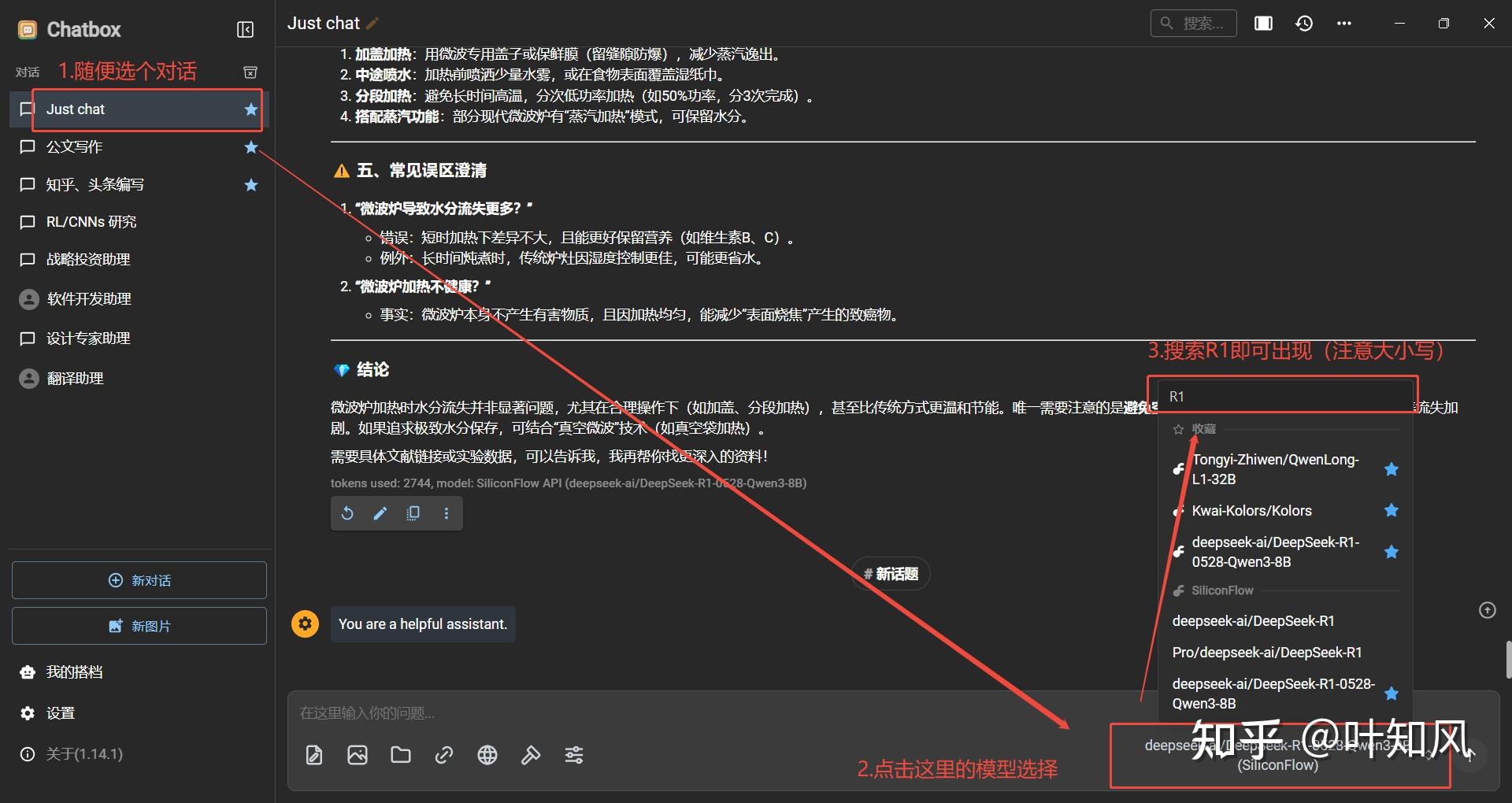This screenshot has height=803, width=1512.
Task: Collapse the sidebar with the panel icon
Action: (245, 29)
